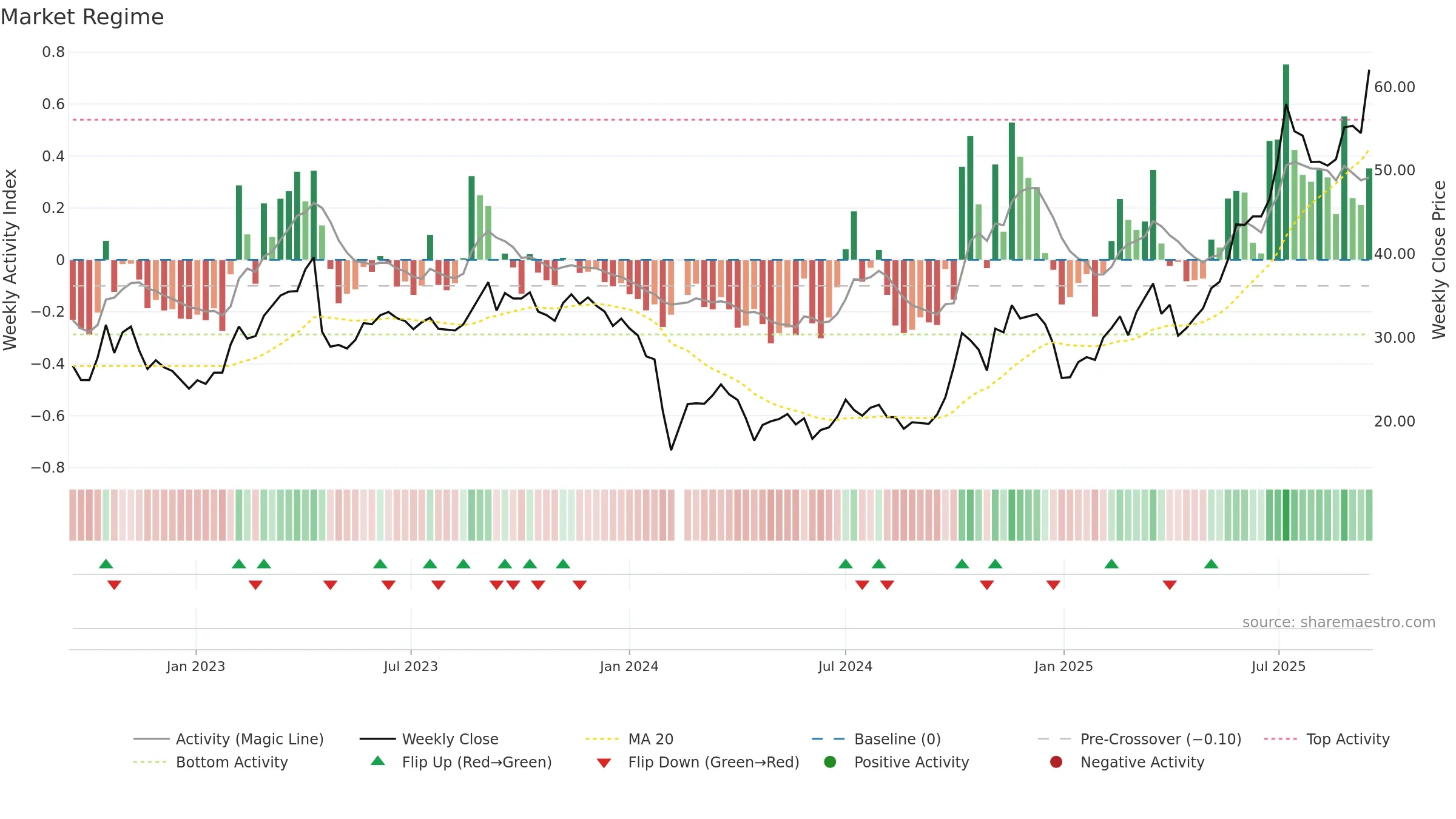Click the last flip-down marker after Jan 2025
1456x819 pixels.
coord(1170,585)
